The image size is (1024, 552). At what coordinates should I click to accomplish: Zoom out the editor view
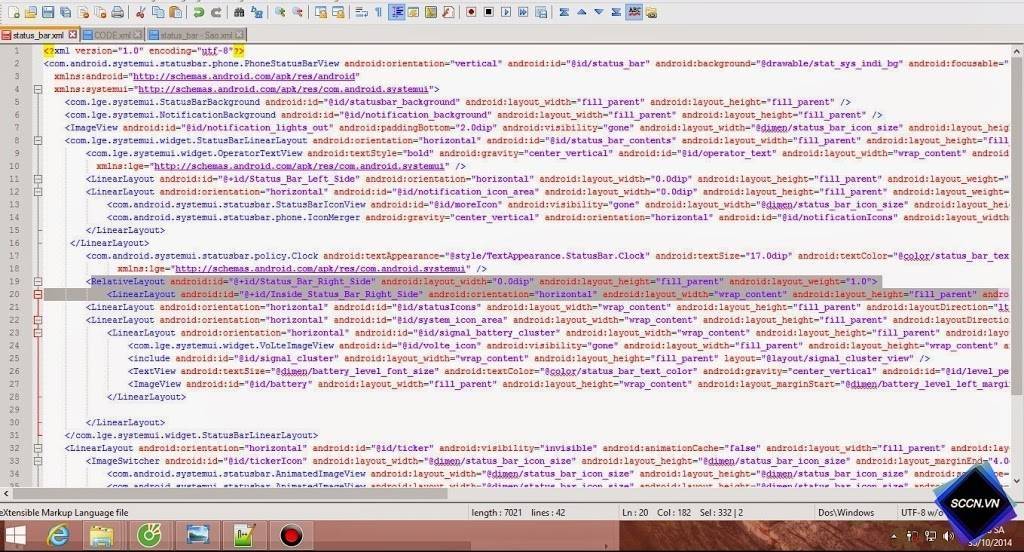pos(297,12)
